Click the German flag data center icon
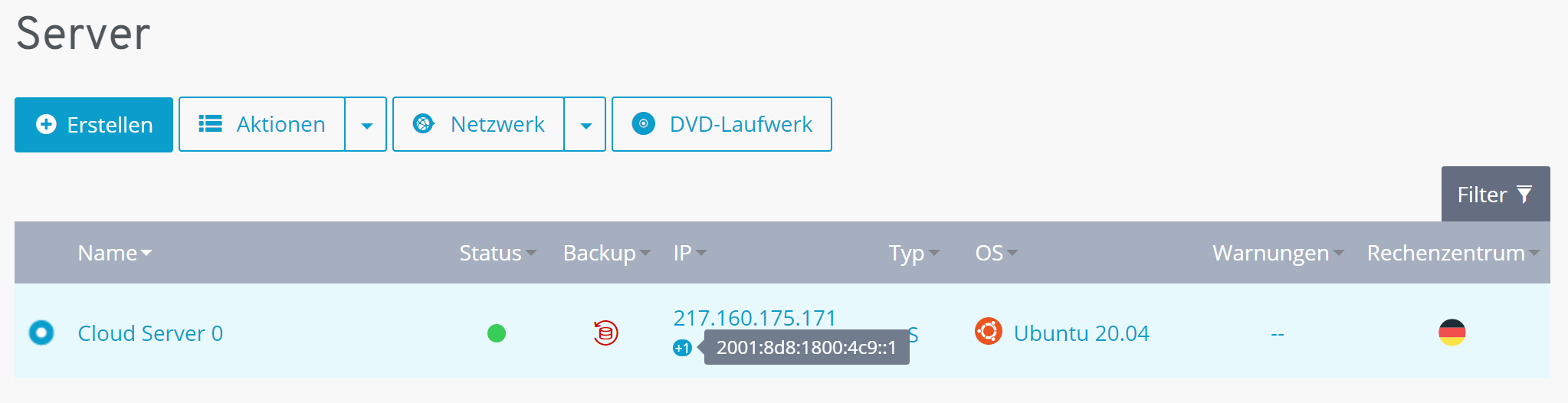Viewport: 1568px width, 403px height. (x=1452, y=333)
